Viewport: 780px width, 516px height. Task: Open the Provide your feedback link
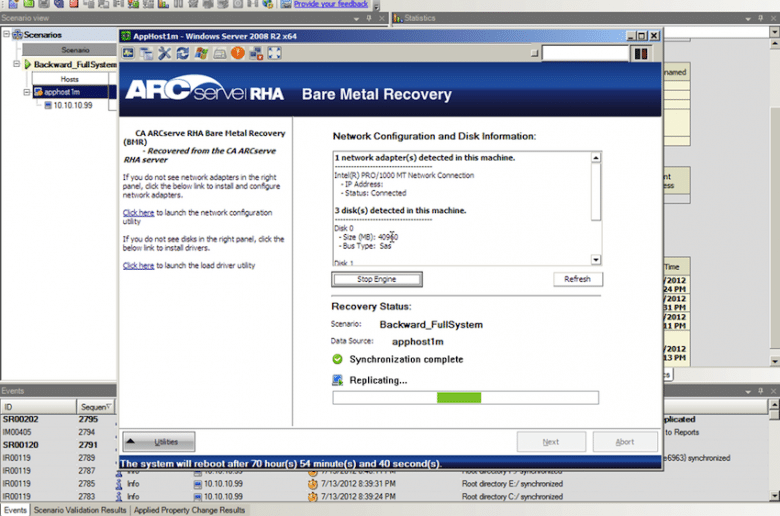pyautogui.click(x=331, y=4)
